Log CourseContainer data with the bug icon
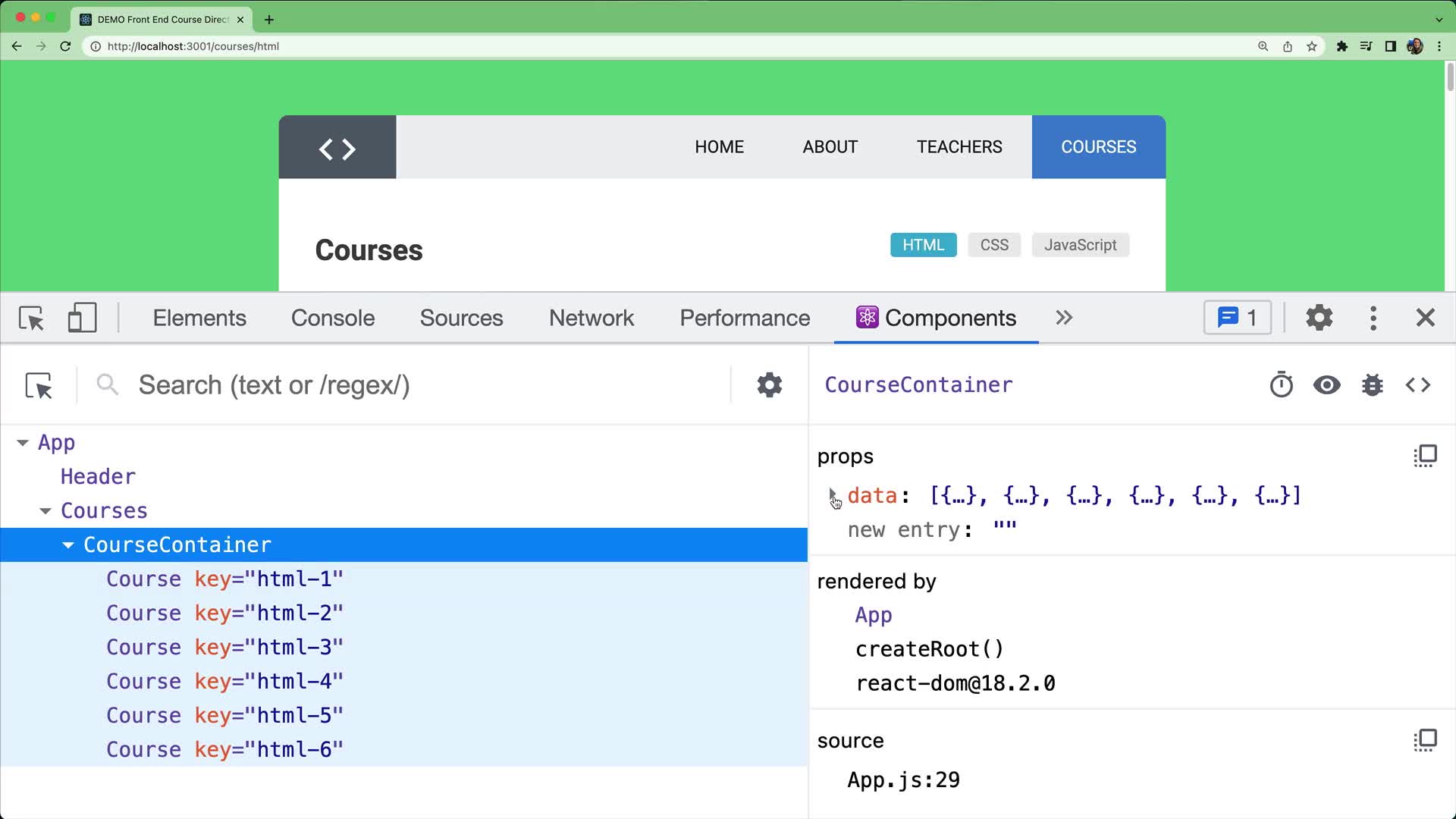This screenshot has height=819, width=1456. pyautogui.click(x=1373, y=384)
